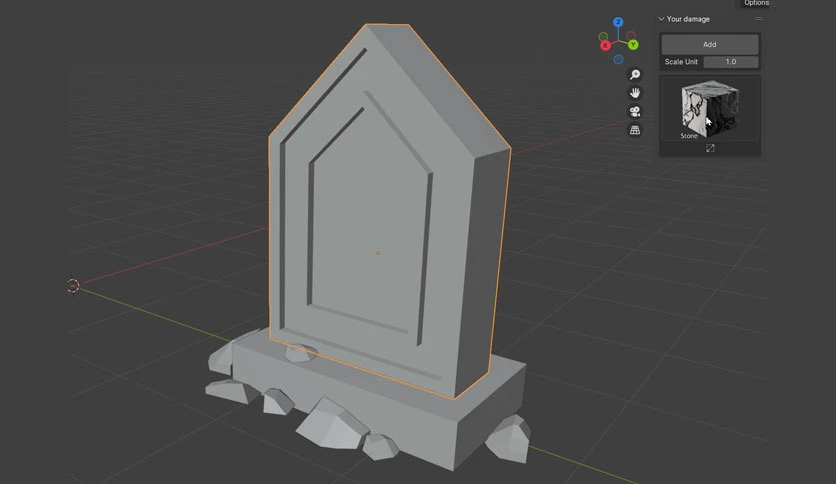Snap view to green Y axis

[633, 45]
